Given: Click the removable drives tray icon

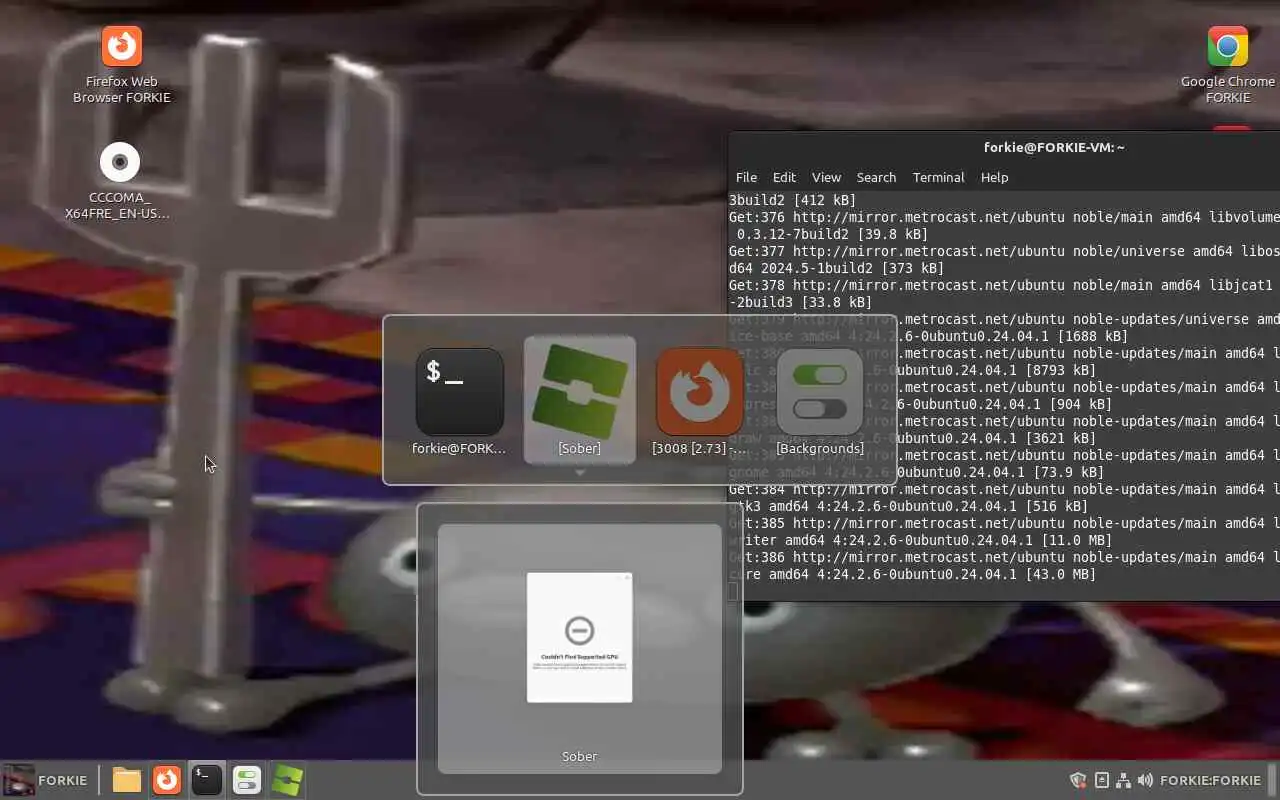Looking at the screenshot, I should 1102,780.
